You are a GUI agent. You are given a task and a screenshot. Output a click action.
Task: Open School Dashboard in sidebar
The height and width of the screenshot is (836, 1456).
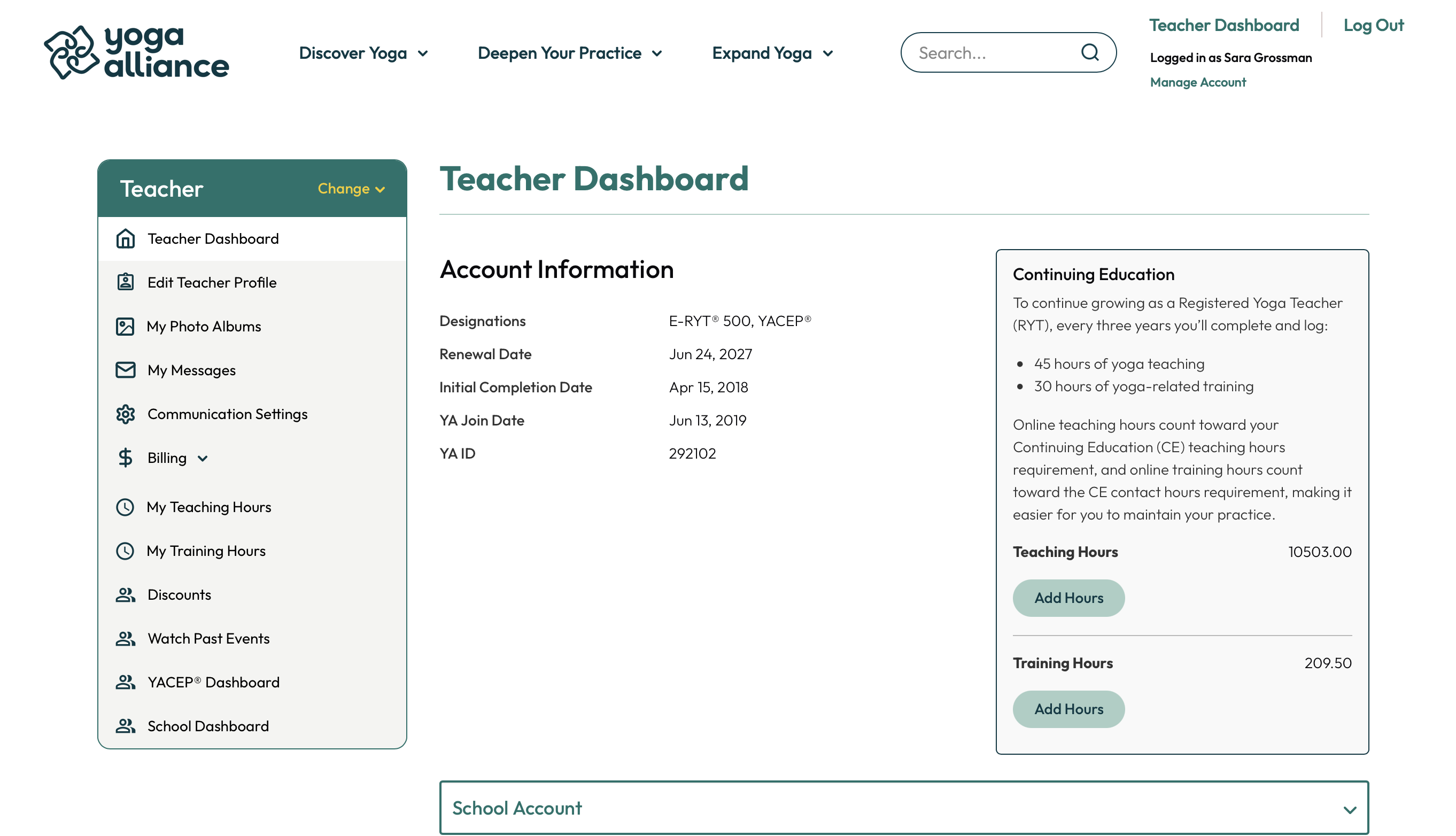tap(208, 726)
